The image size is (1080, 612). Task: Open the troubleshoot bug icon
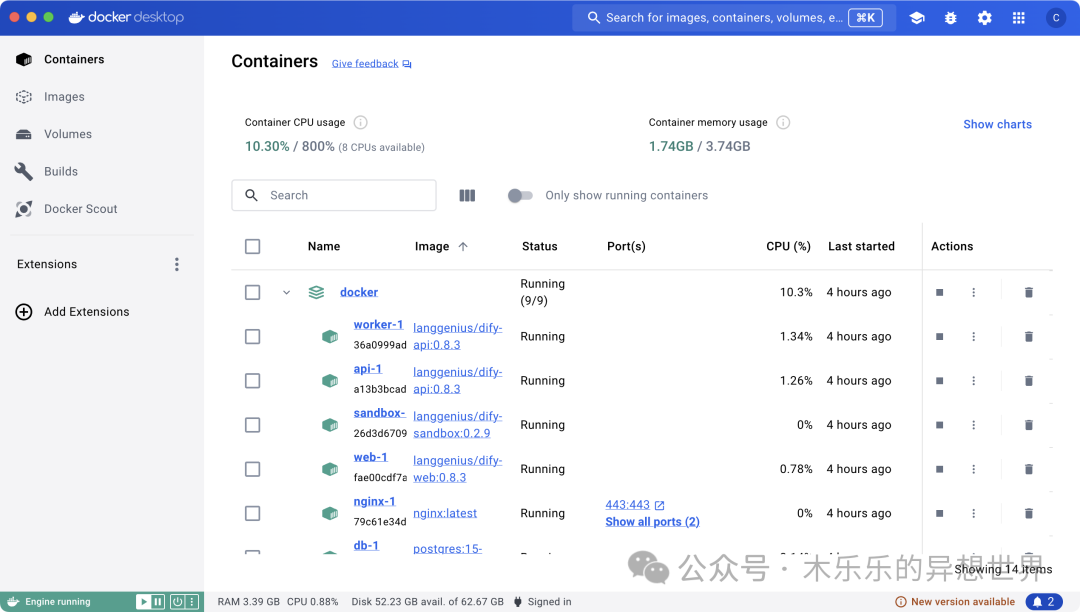[951, 18]
